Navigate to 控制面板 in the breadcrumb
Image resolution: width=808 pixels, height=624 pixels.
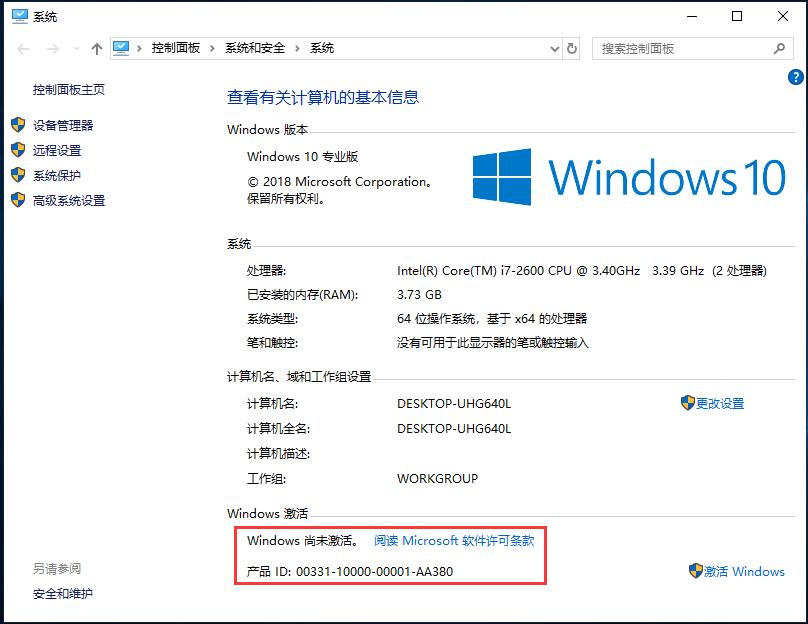coord(177,47)
